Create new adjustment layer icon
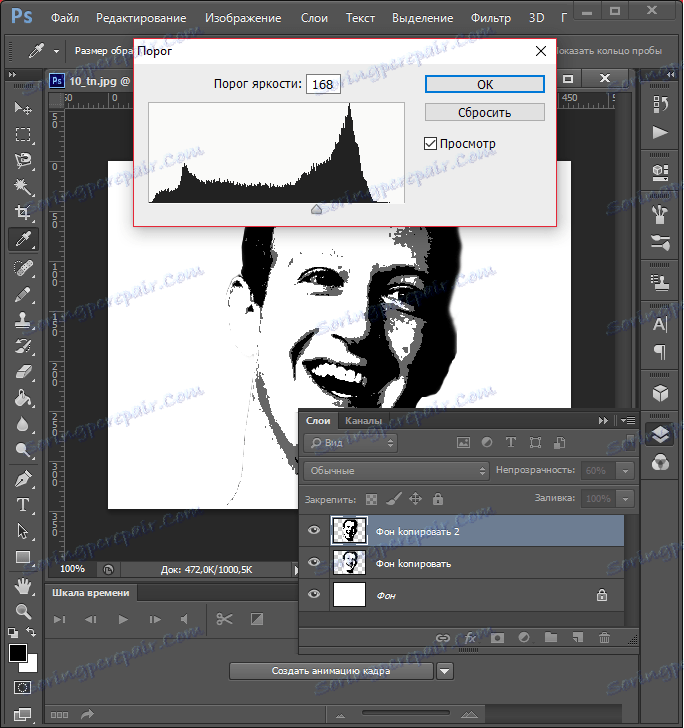The width and height of the screenshot is (684, 728). point(524,638)
